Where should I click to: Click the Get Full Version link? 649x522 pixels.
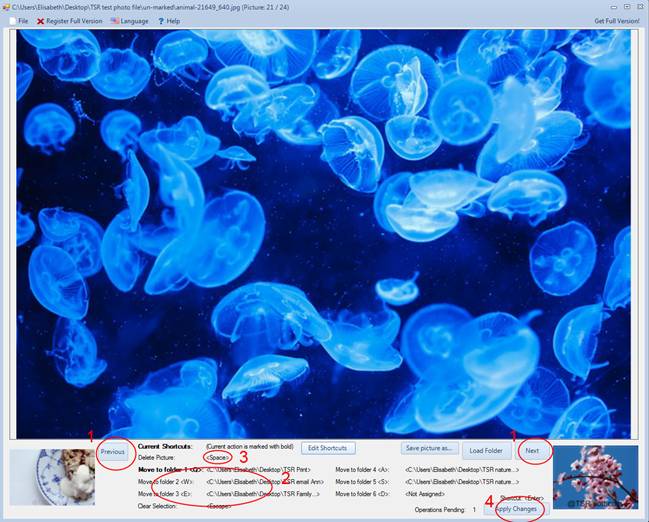[616, 20]
